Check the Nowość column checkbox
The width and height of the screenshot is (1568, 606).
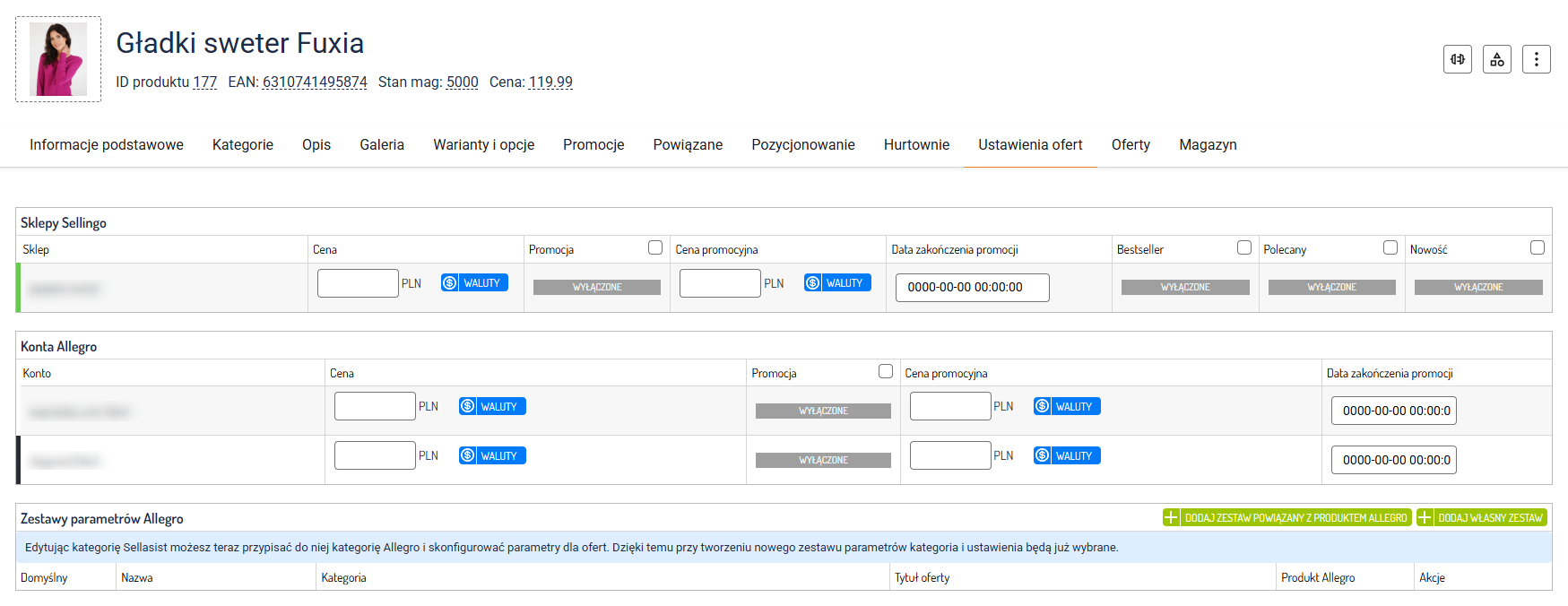click(x=1538, y=248)
